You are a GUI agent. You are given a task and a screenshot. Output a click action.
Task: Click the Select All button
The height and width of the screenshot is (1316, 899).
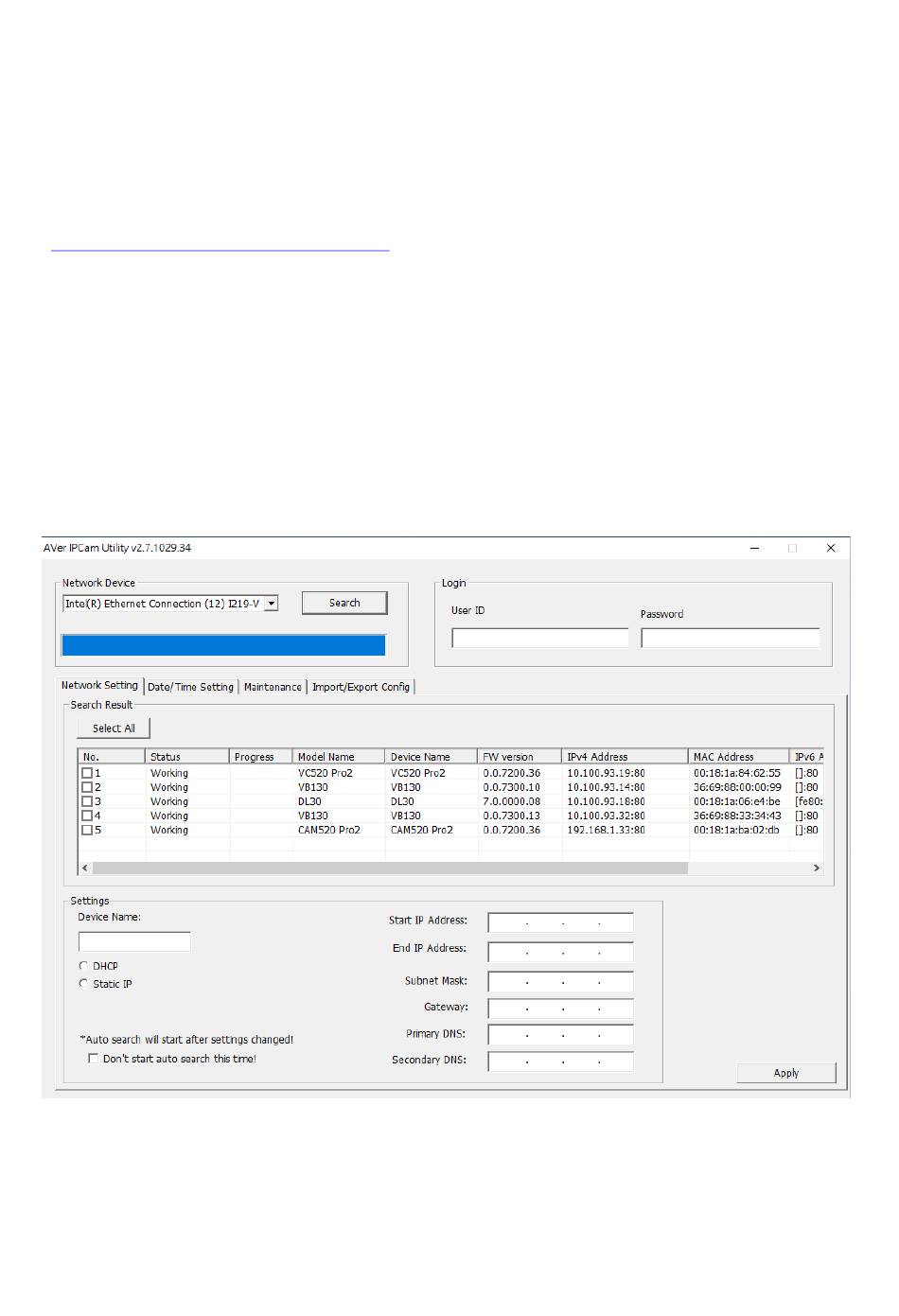(x=114, y=728)
